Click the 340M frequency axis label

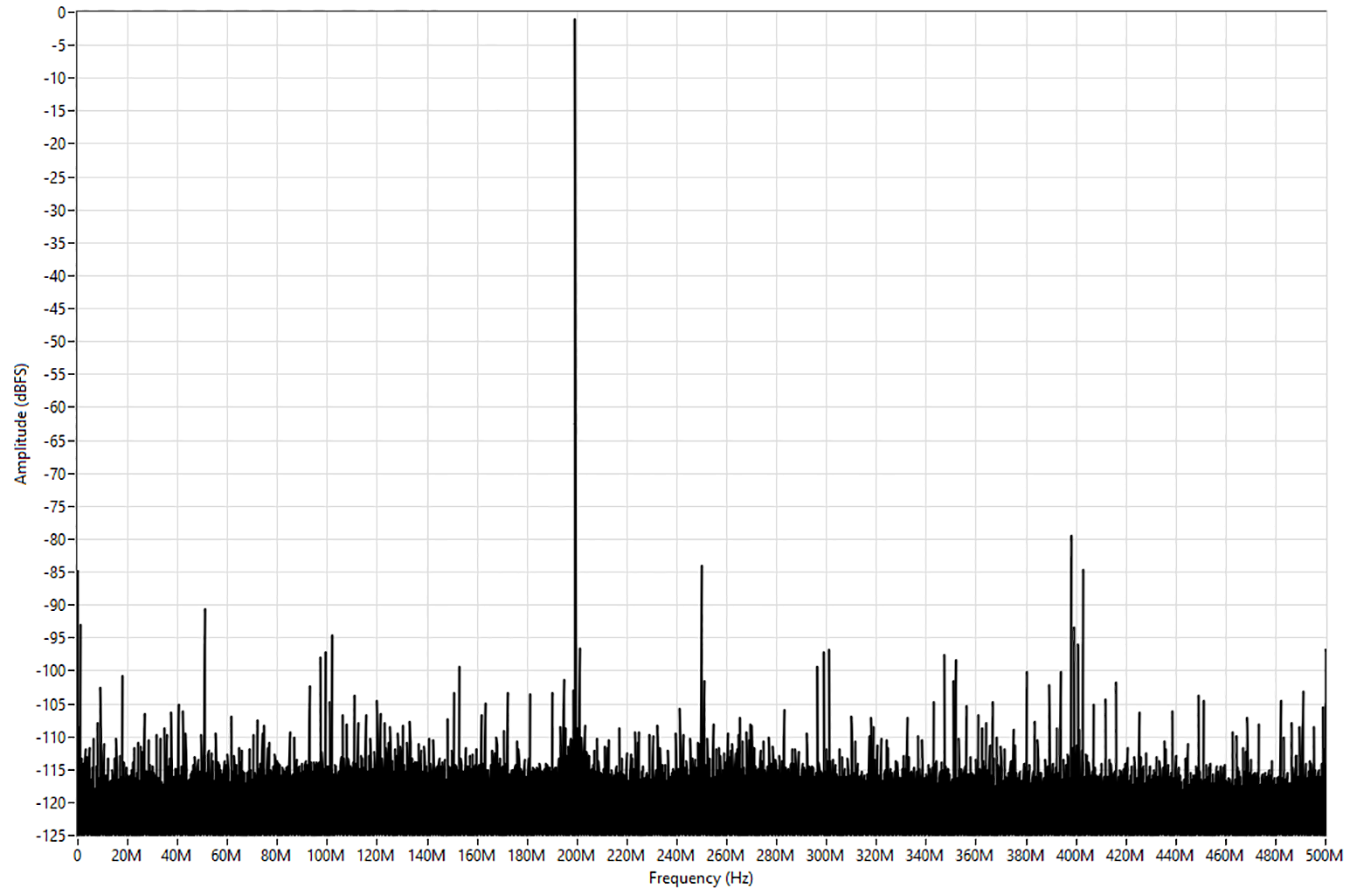(x=926, y=857)
